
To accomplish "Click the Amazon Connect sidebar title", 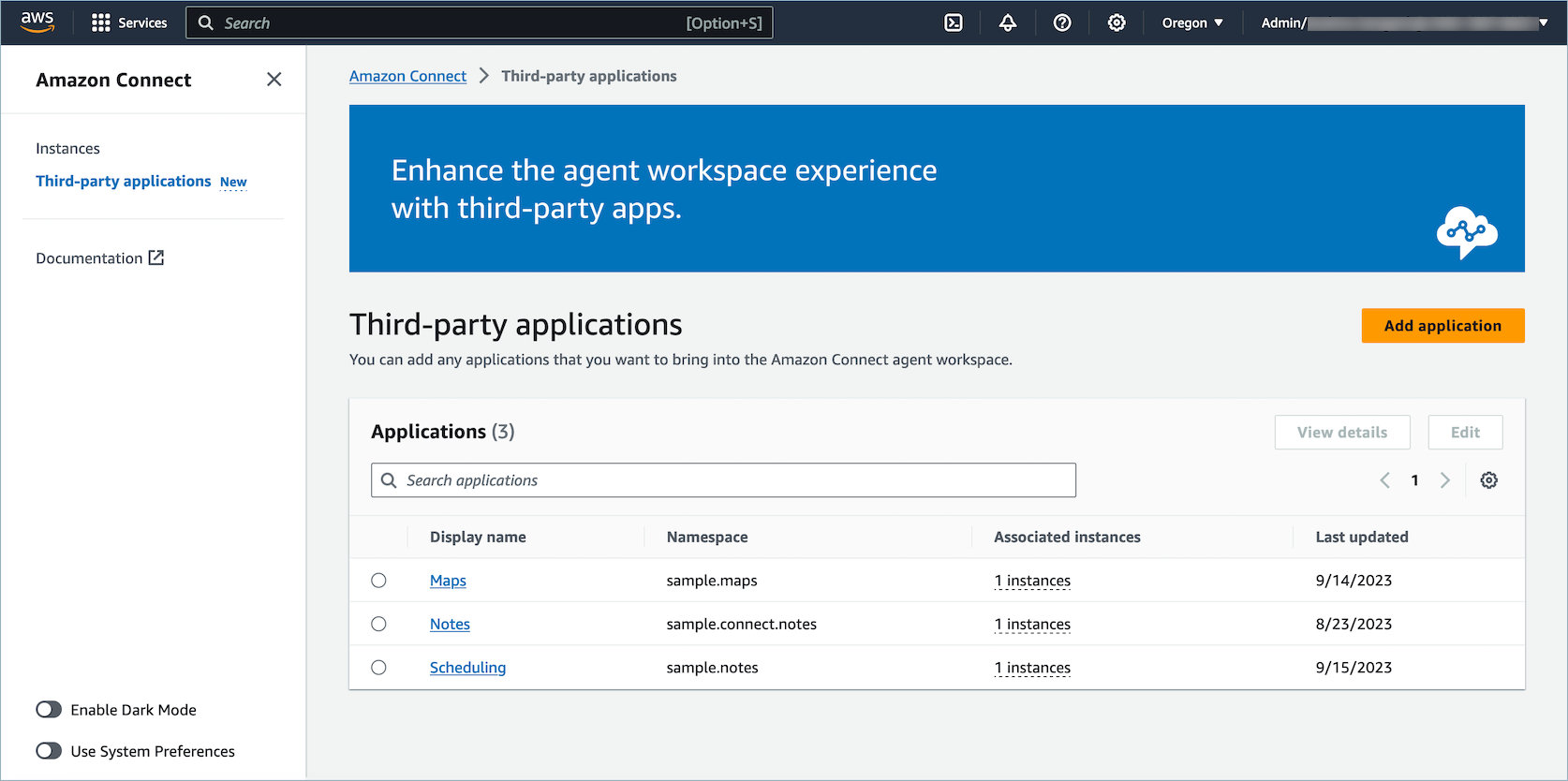I will [x=113, y=80].
